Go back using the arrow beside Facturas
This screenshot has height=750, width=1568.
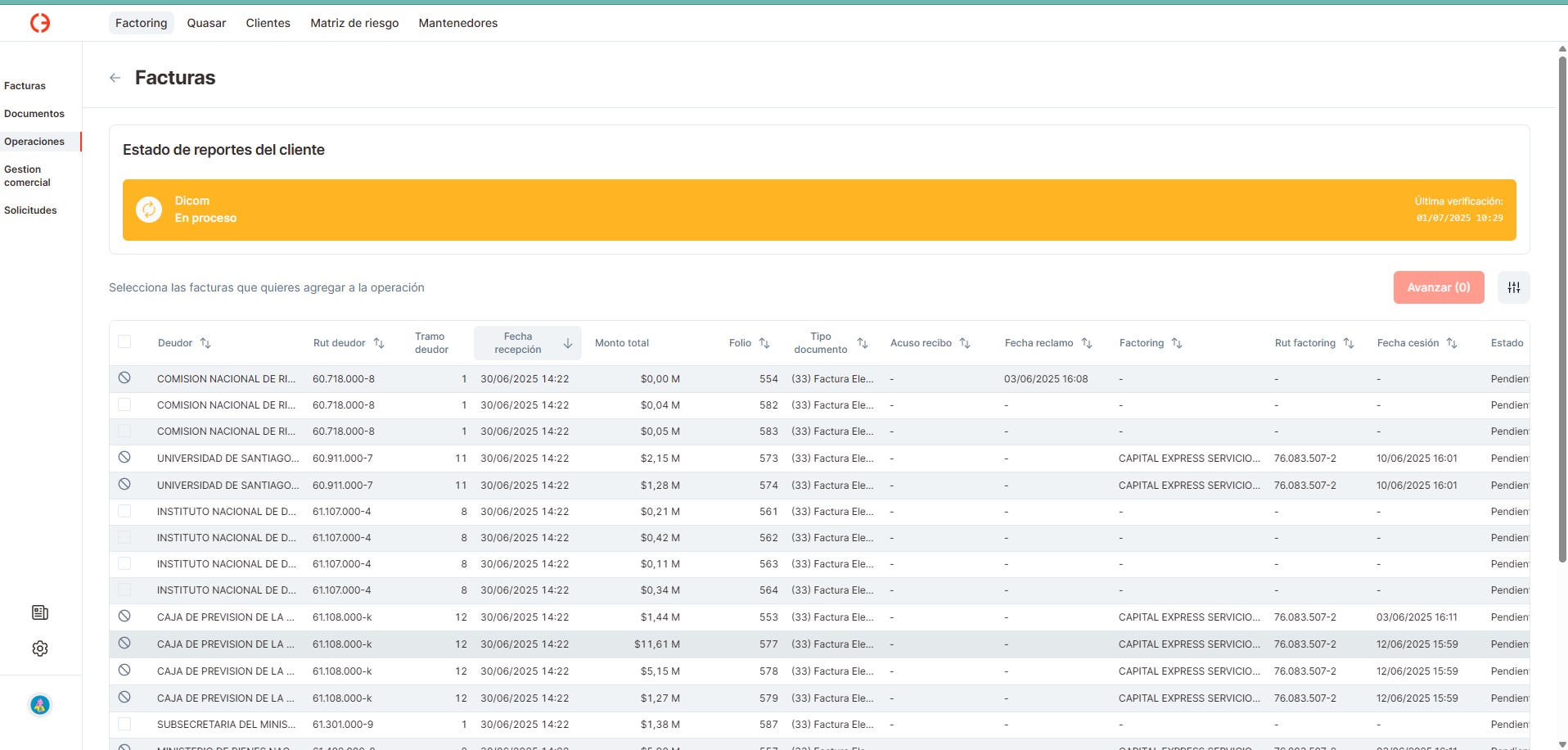tap(115, 78)
